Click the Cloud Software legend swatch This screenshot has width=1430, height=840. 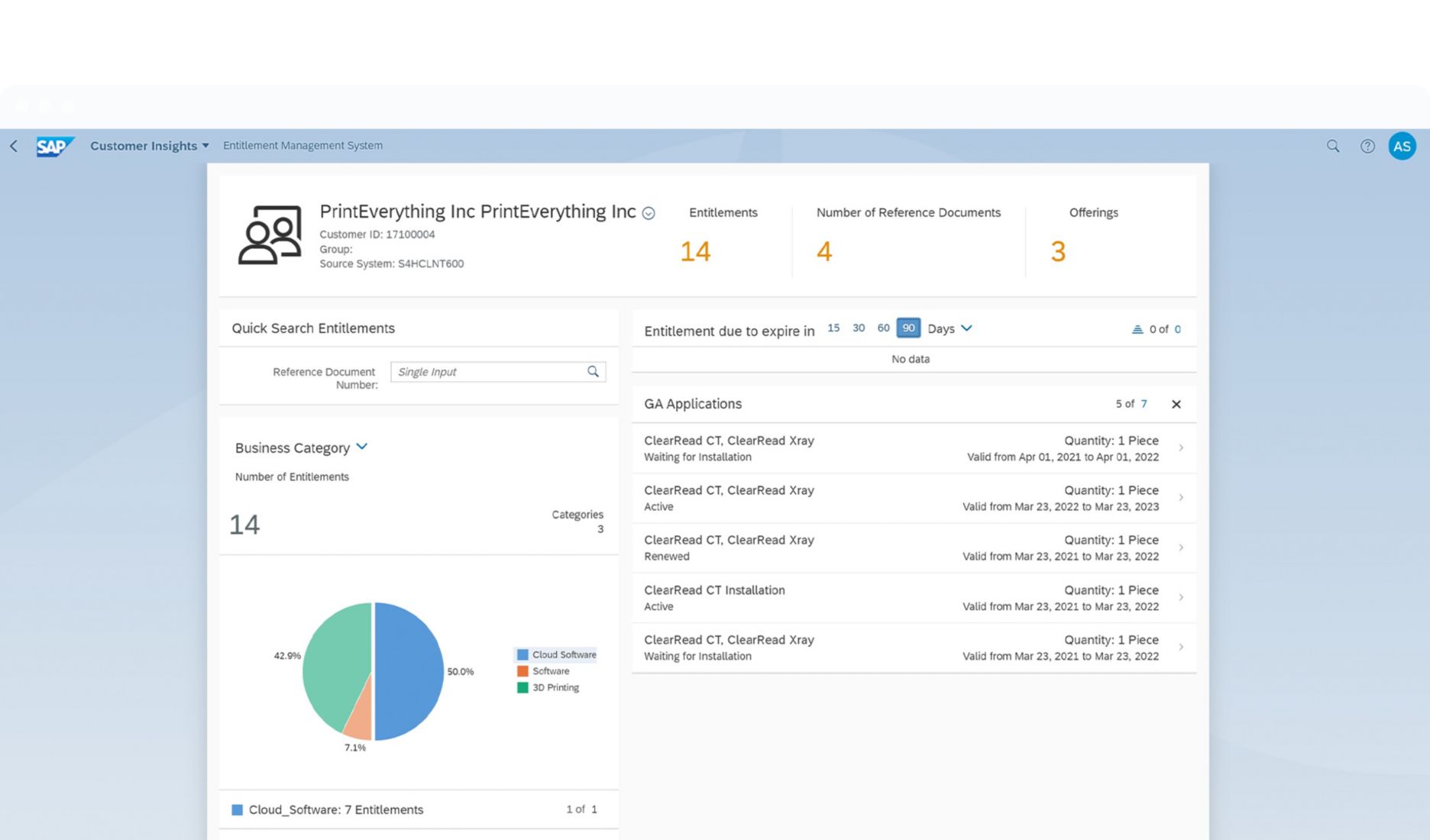522,654
